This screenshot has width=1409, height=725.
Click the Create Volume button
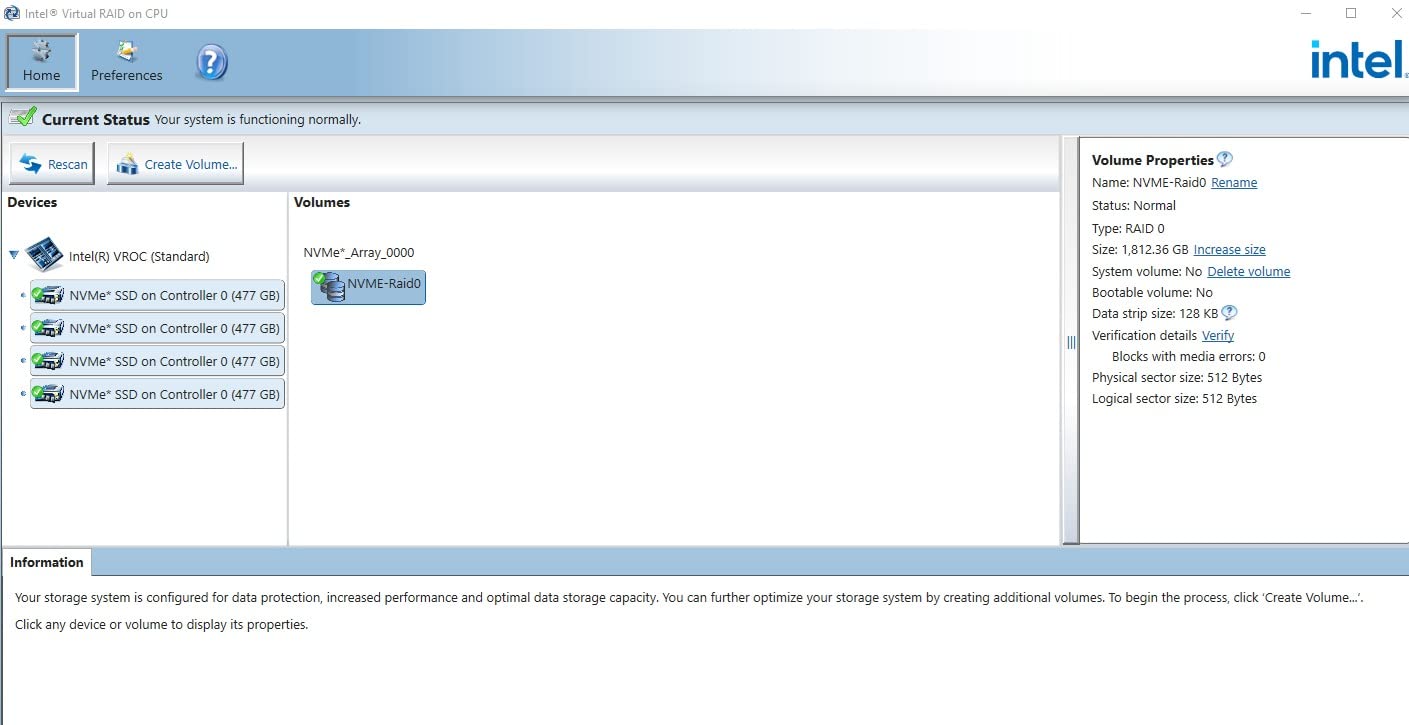pos(176,164)
